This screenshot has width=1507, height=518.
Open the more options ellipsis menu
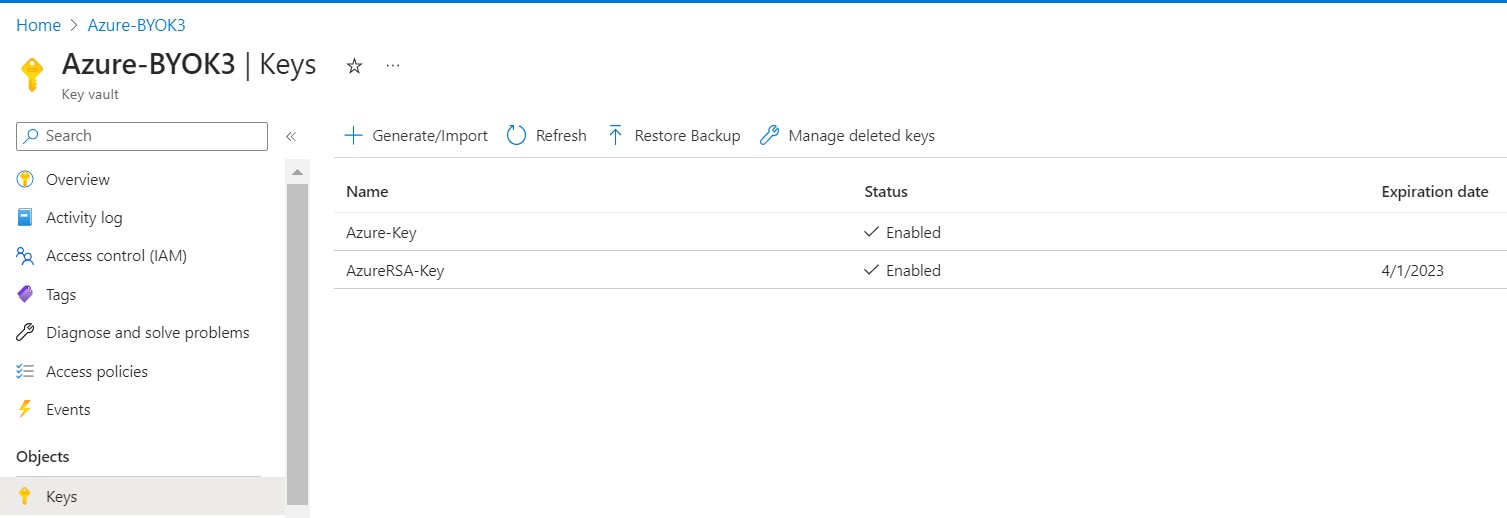[393, 66]
